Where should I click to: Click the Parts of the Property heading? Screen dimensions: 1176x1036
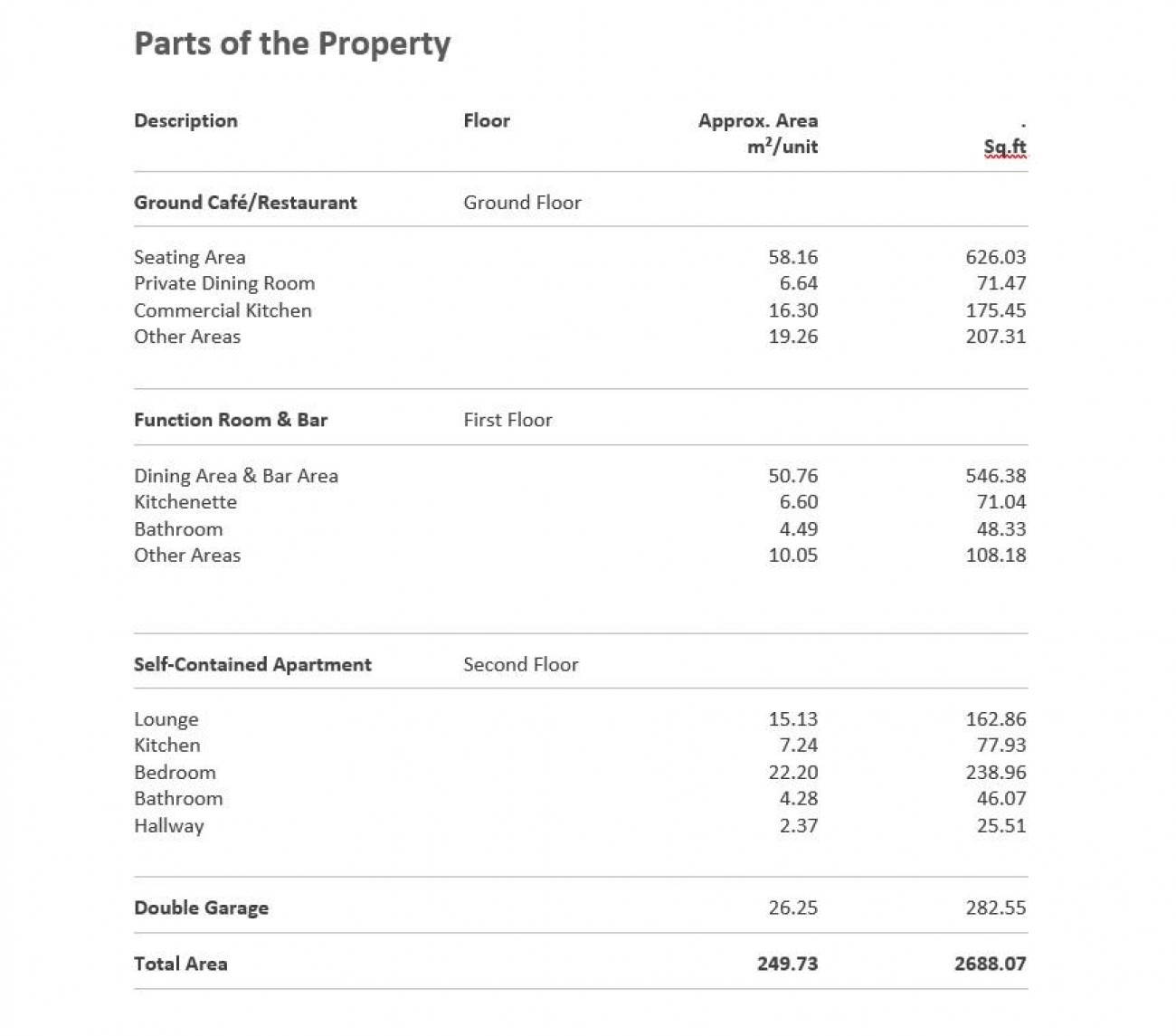(x=292, y=44)
